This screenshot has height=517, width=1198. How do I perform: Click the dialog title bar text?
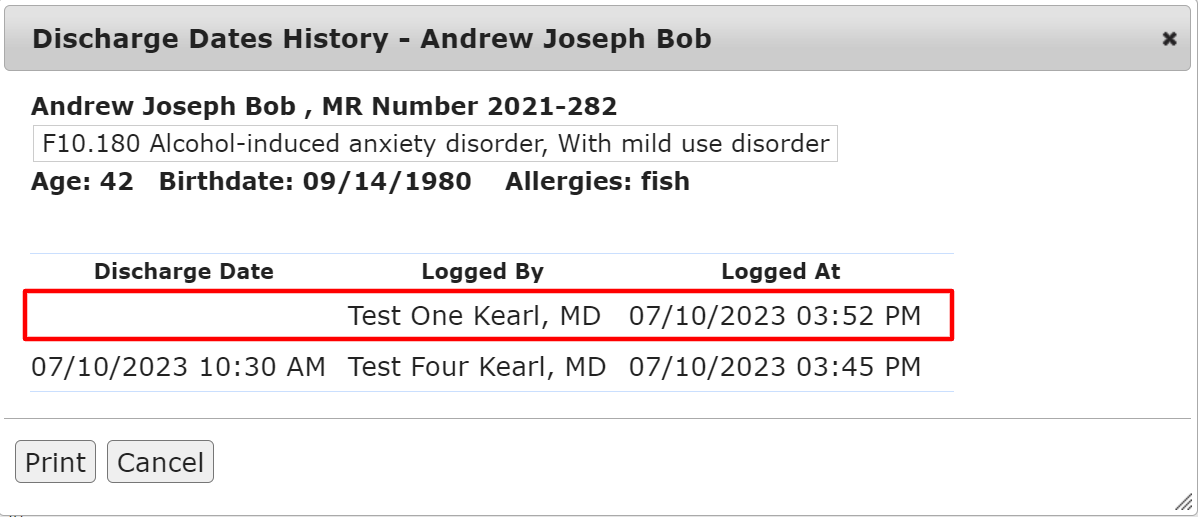coord(372,39)
